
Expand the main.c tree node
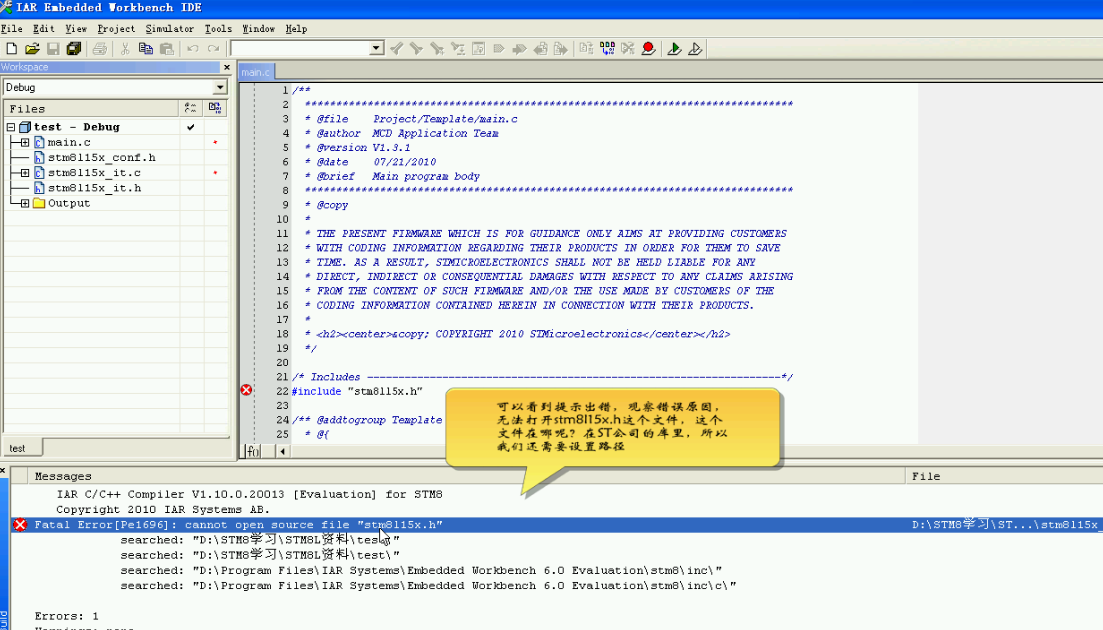(x=25, y=143)
